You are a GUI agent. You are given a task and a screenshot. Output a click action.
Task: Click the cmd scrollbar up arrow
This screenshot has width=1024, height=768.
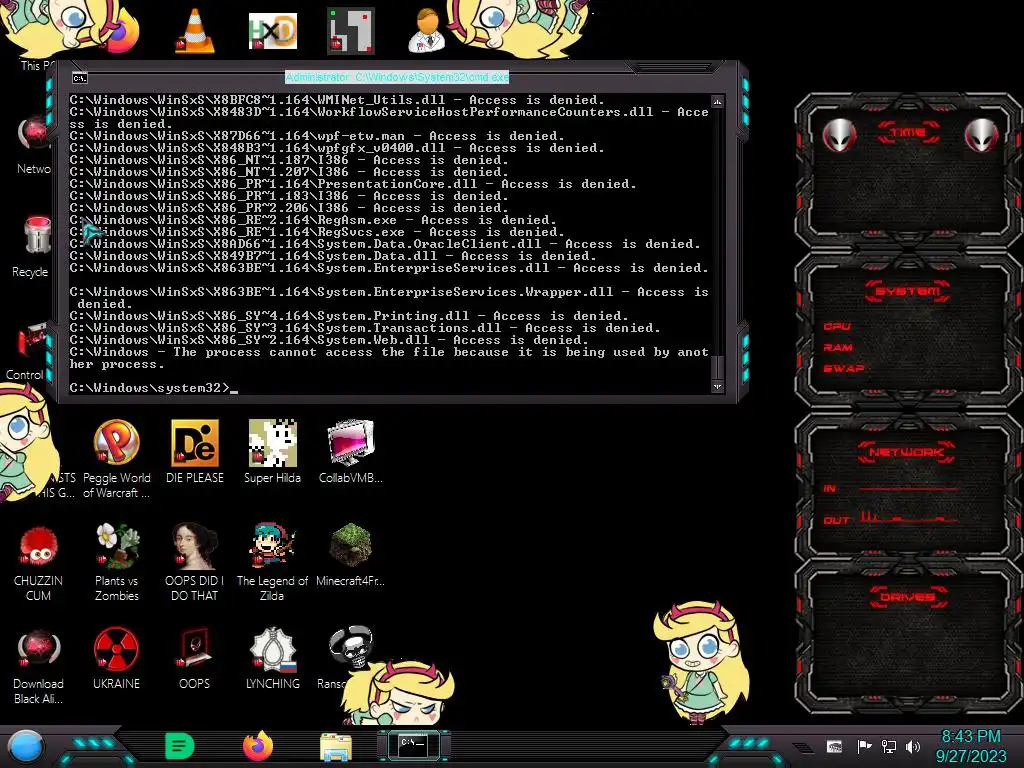(717, 102)
